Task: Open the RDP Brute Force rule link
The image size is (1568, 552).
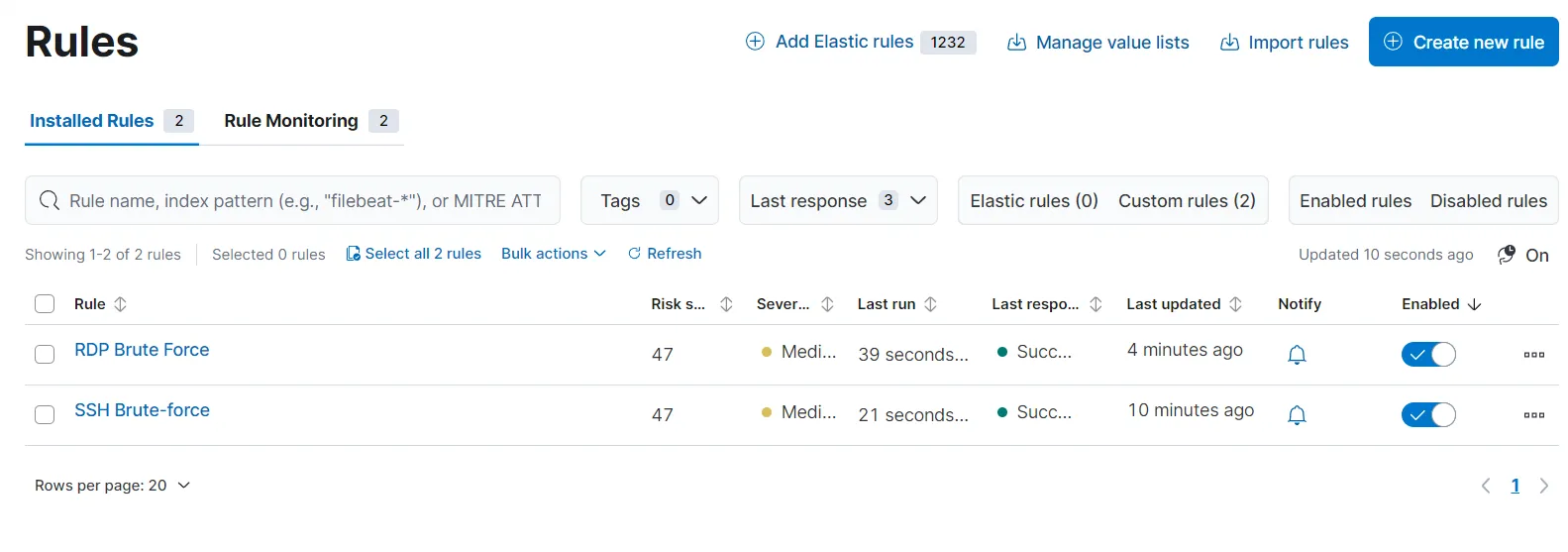Action: (142, 350)
